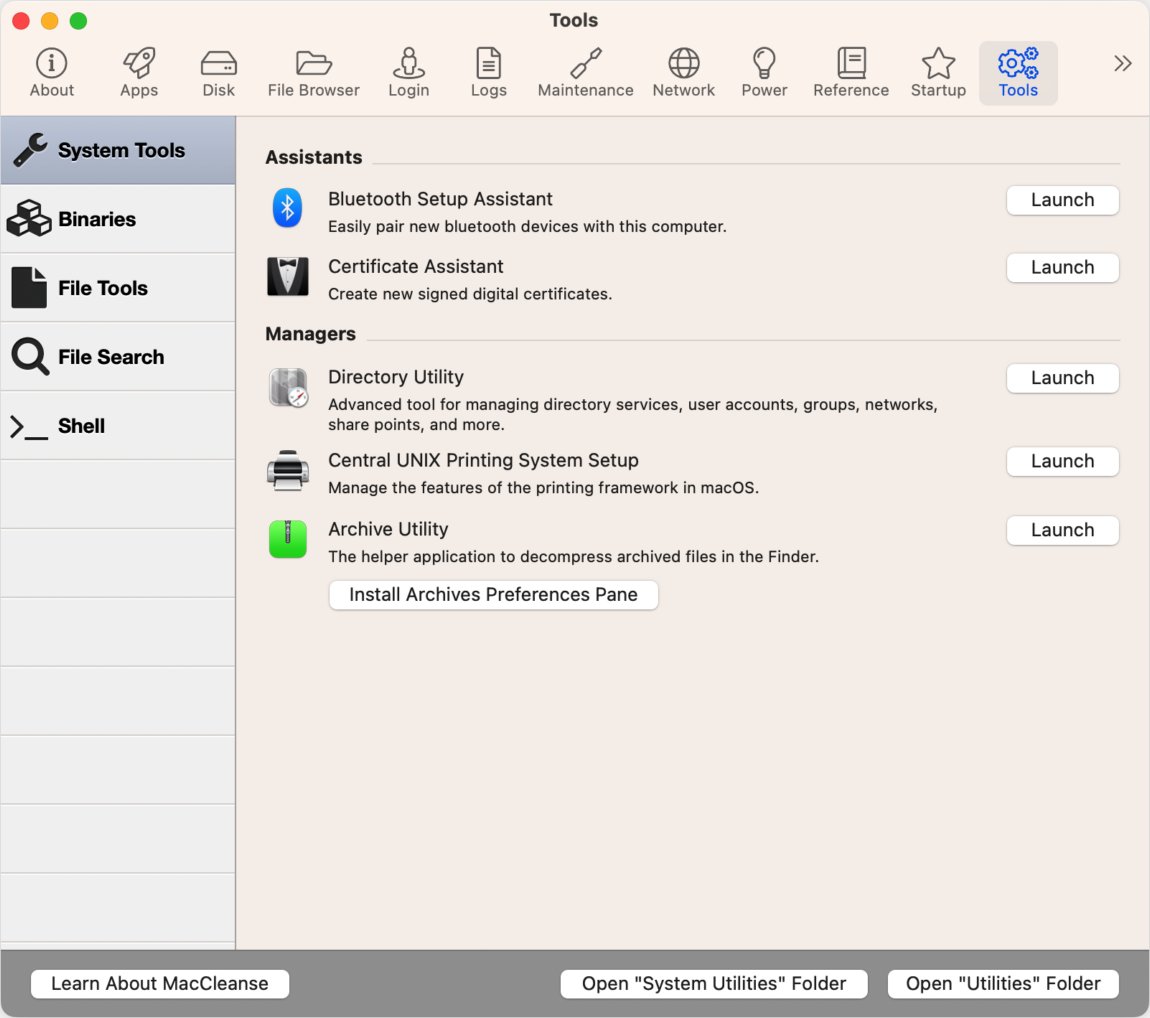Click the Archive Utility title text
Screen dimensions: 1150x1018
[388, 529]
